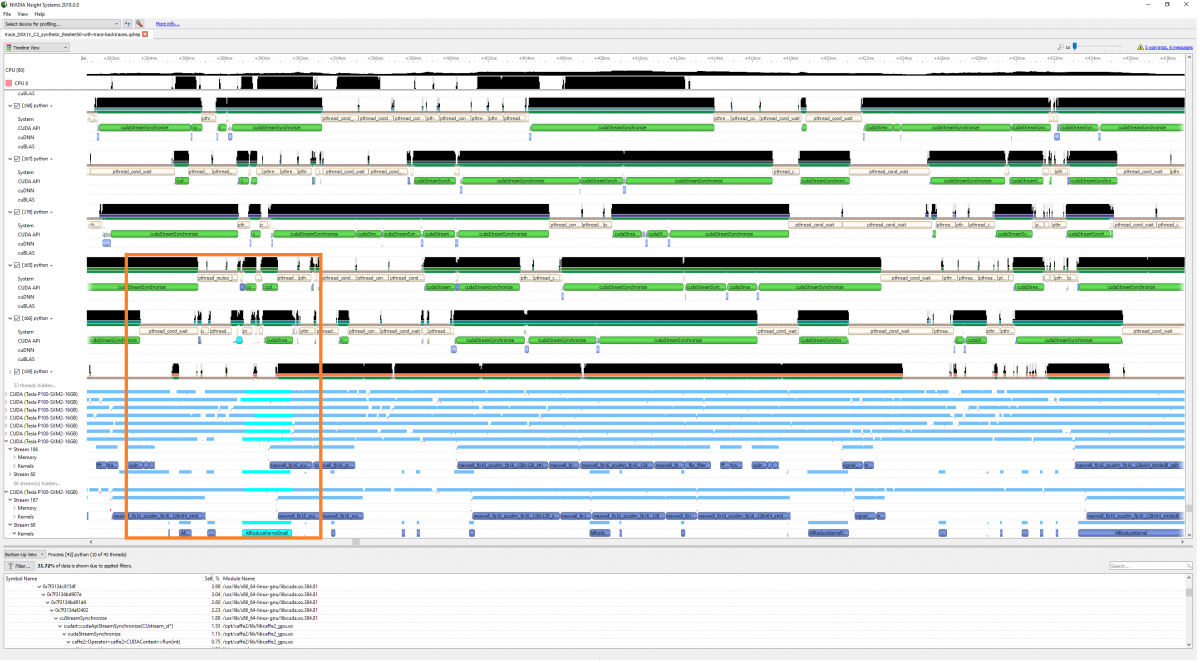Close the trace report tab with red X
This screenshot has width=1200, height=663.
point(145,34)
